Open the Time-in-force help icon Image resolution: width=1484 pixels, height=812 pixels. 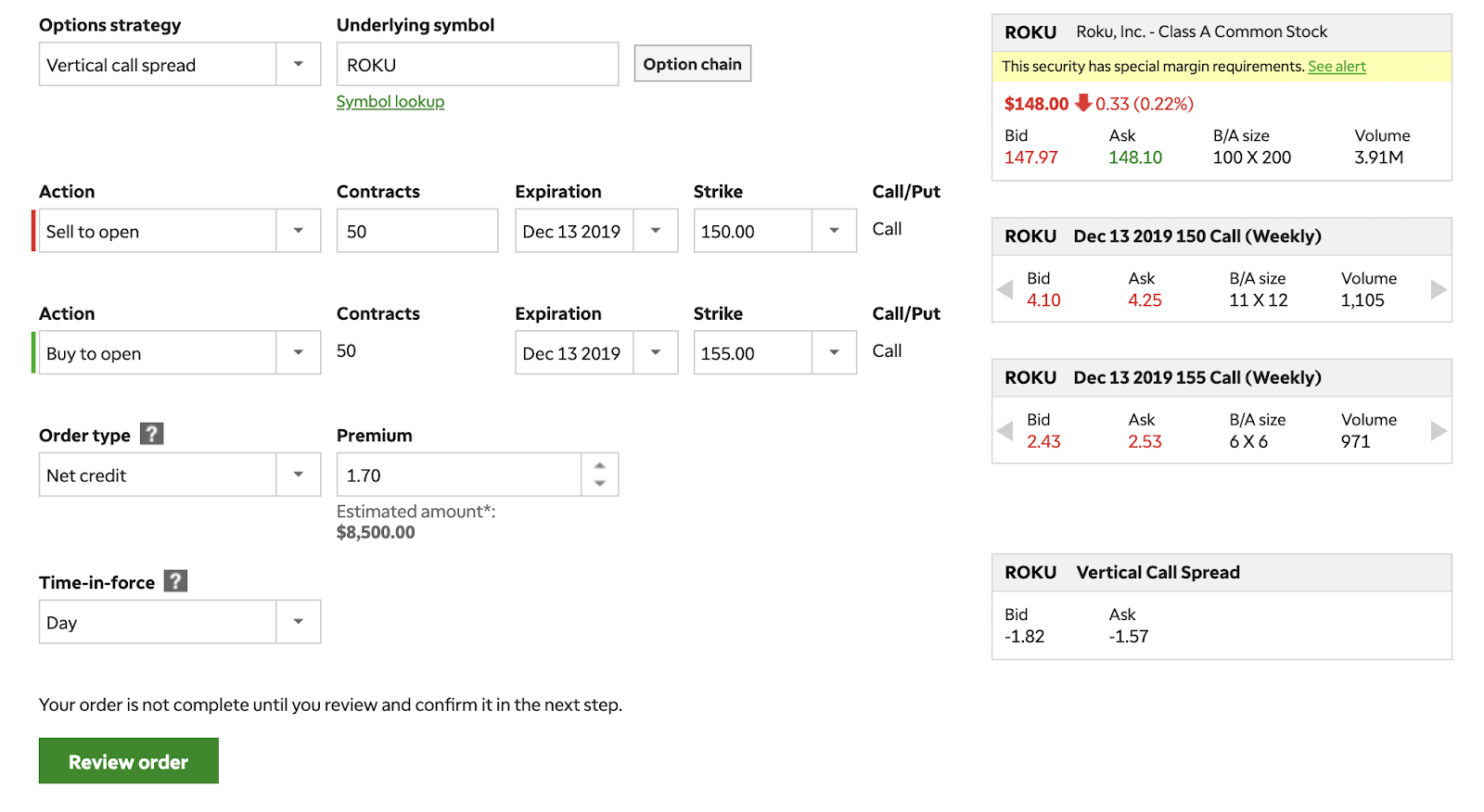tap(176, 581)
